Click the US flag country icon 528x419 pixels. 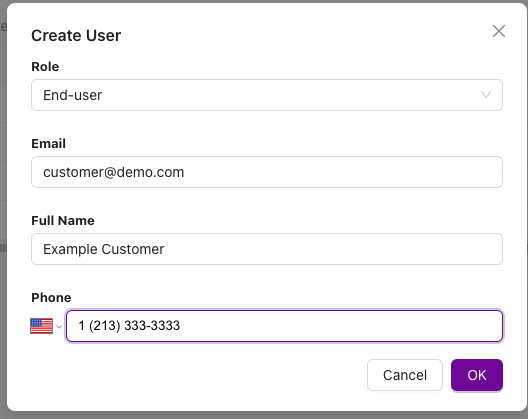[x=41, y=326]
